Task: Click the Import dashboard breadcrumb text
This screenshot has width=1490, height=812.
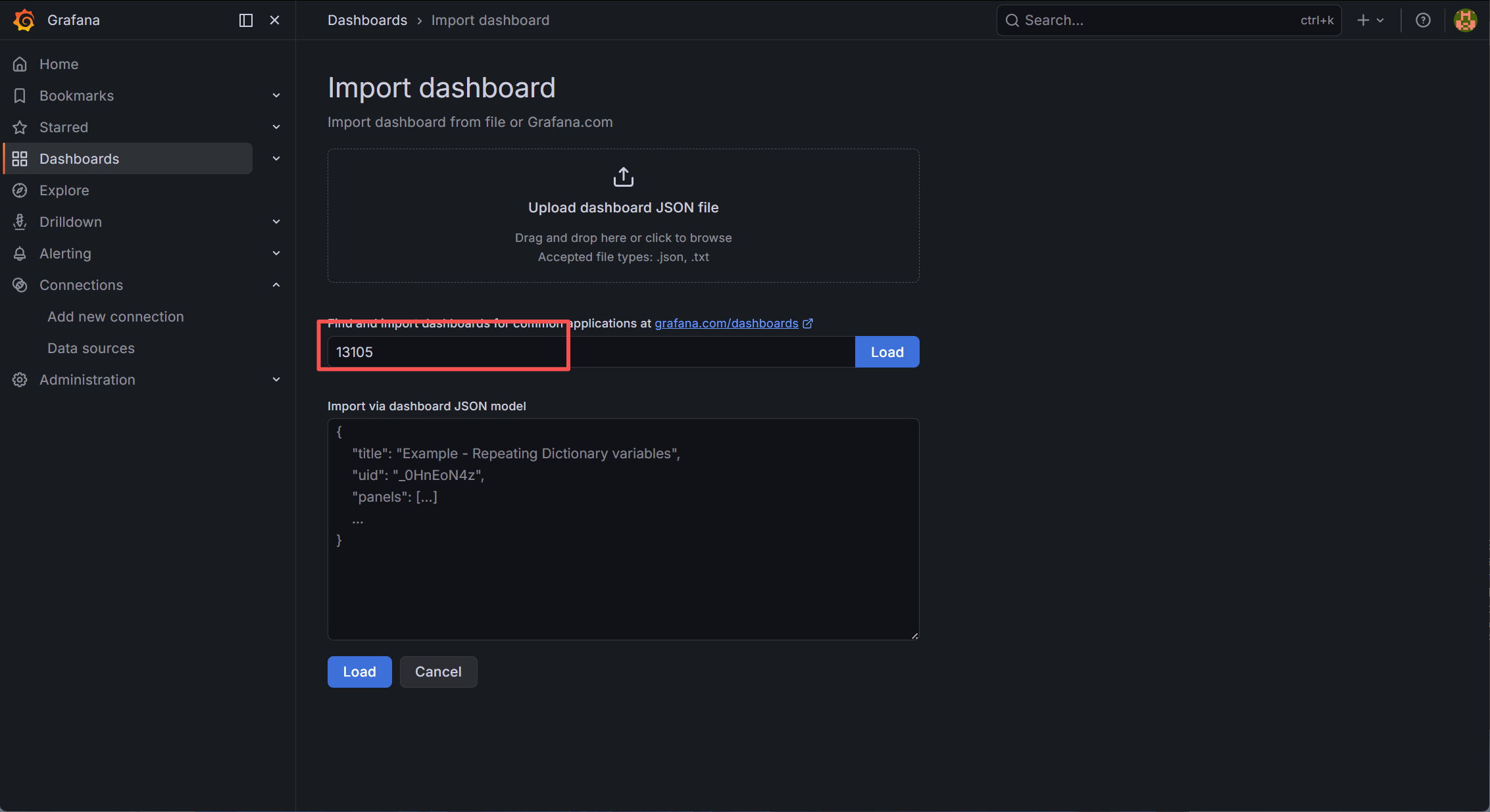Action: coord(490,20)
